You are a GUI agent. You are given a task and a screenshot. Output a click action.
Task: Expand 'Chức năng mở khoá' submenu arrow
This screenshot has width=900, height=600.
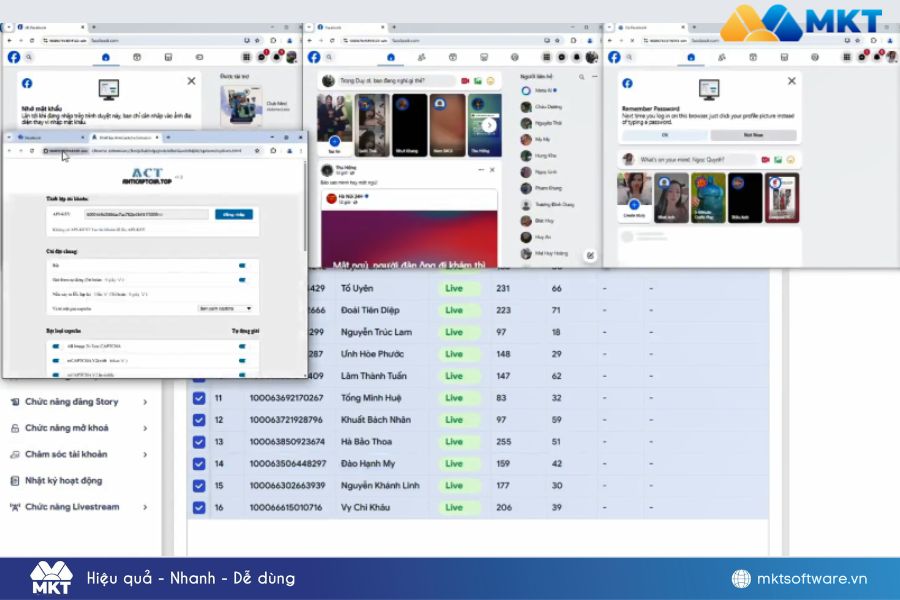[145, 428]
